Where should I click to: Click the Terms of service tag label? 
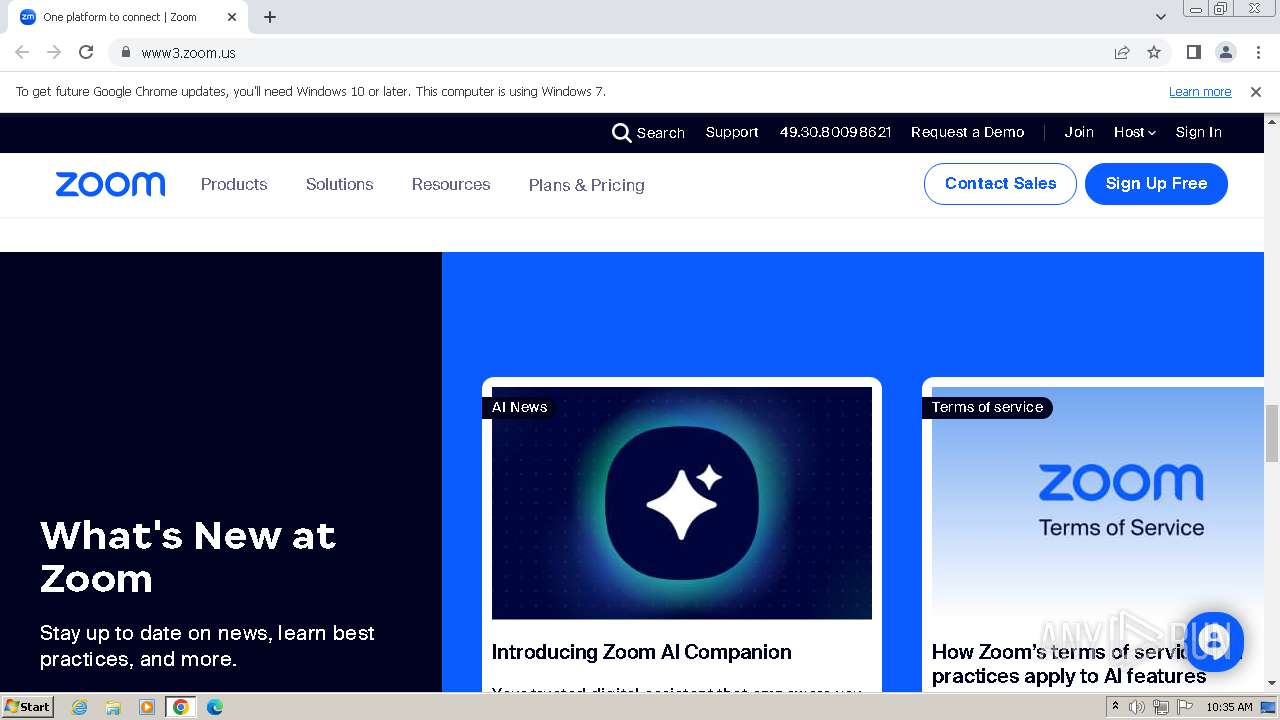pyautogui.click(x=987, y=407)
